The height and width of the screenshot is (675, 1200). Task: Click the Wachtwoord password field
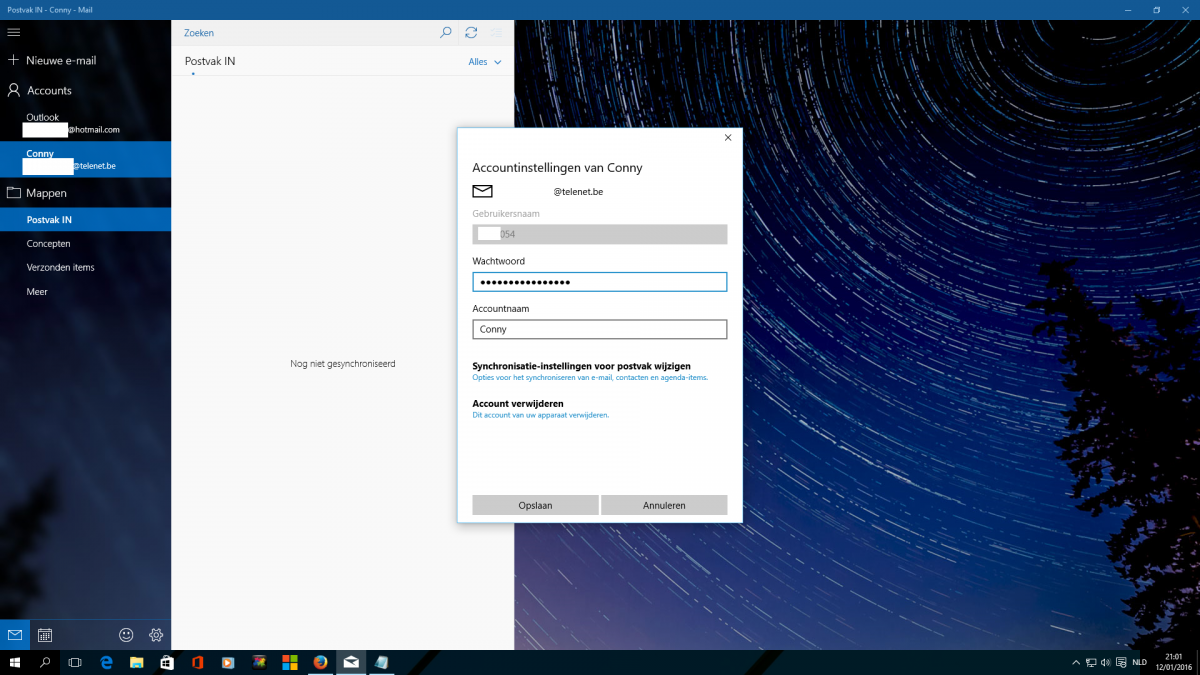[x=600, y=282]
